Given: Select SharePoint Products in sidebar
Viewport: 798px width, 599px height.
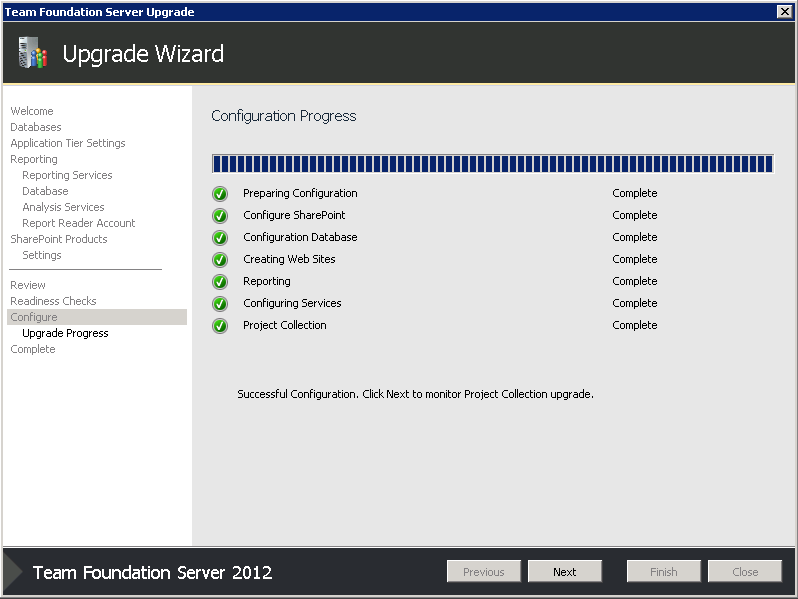Looking at the screenshot, I should point(59,239).
